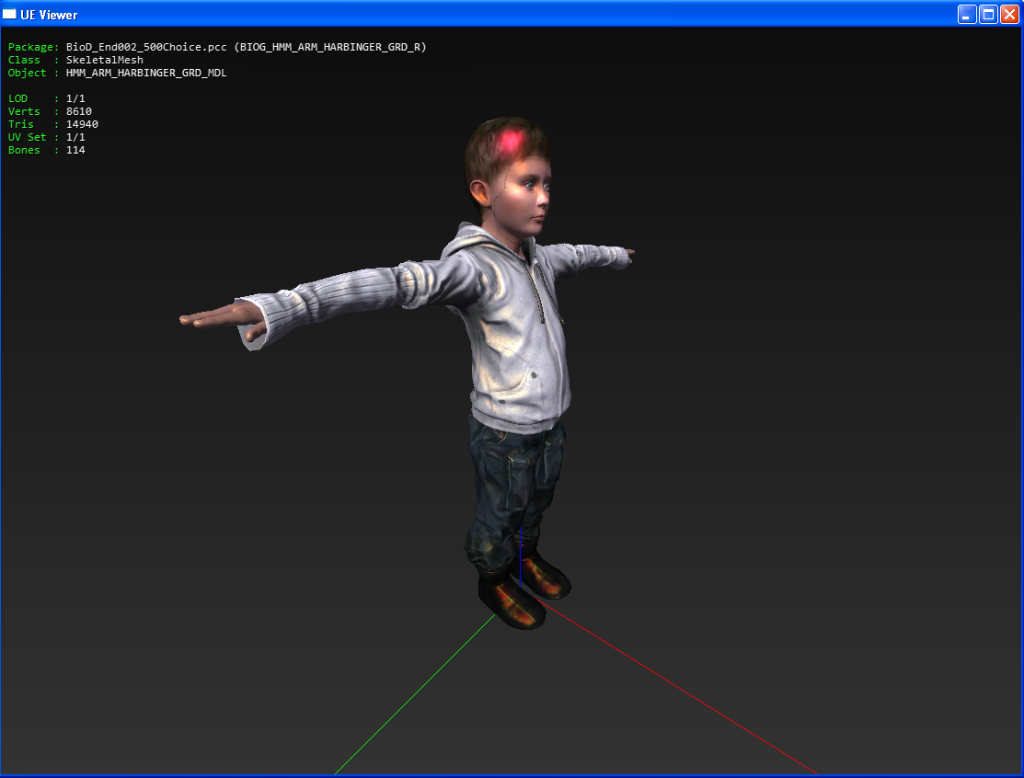Minimize the UE Viewer window
The width and height of the screenshot is (1024, 778).
coord(967,14)
